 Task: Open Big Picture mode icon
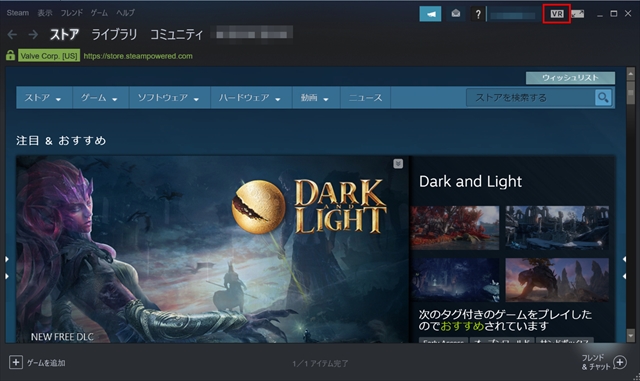578,14
